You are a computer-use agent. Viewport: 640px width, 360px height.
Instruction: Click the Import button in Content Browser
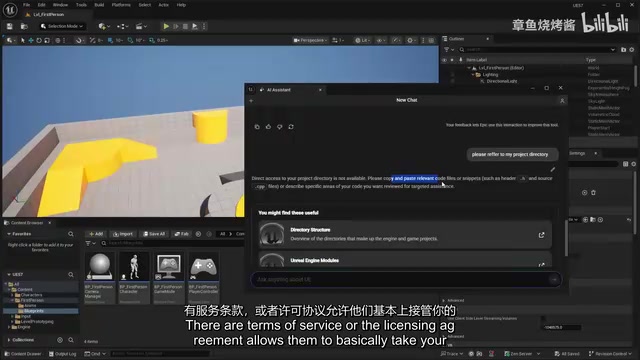click(x=123, y=234)
